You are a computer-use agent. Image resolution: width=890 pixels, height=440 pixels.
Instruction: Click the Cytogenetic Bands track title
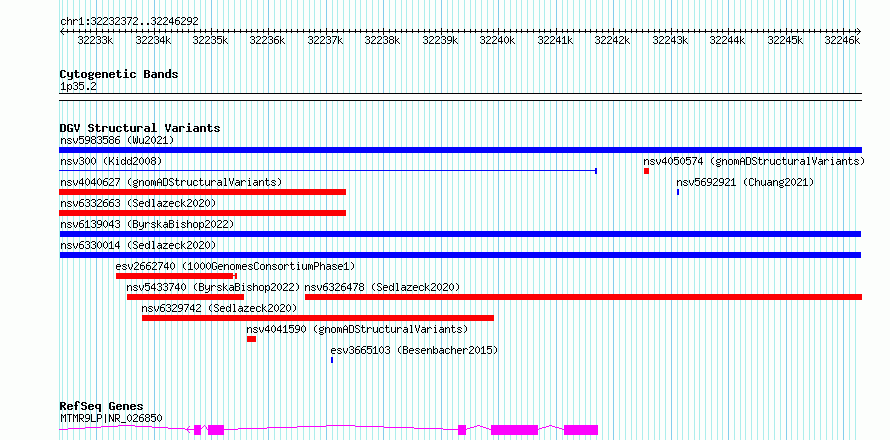(119, 74)
